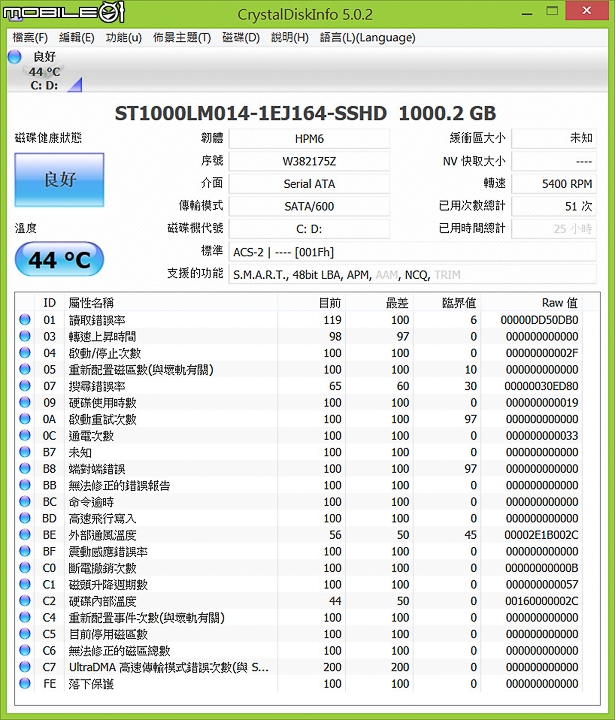The height and width of the screenshot is (720, 615).
Task: Click status icon for attribute 01 讀取錯誤率
Action: (x=25, y=320)
